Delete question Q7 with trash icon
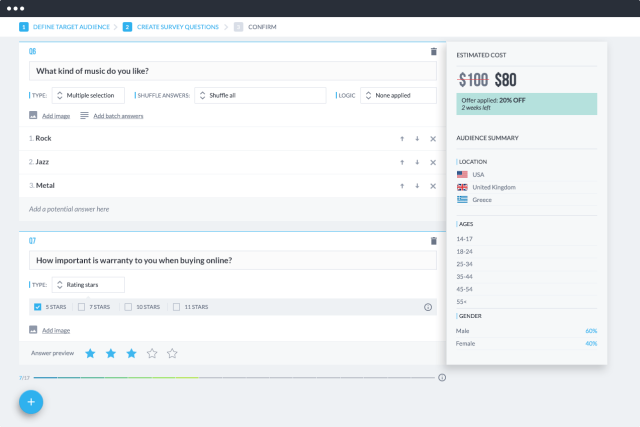This screenshot has height=427, width=640. pyautogui.click(x=433, y=241)
